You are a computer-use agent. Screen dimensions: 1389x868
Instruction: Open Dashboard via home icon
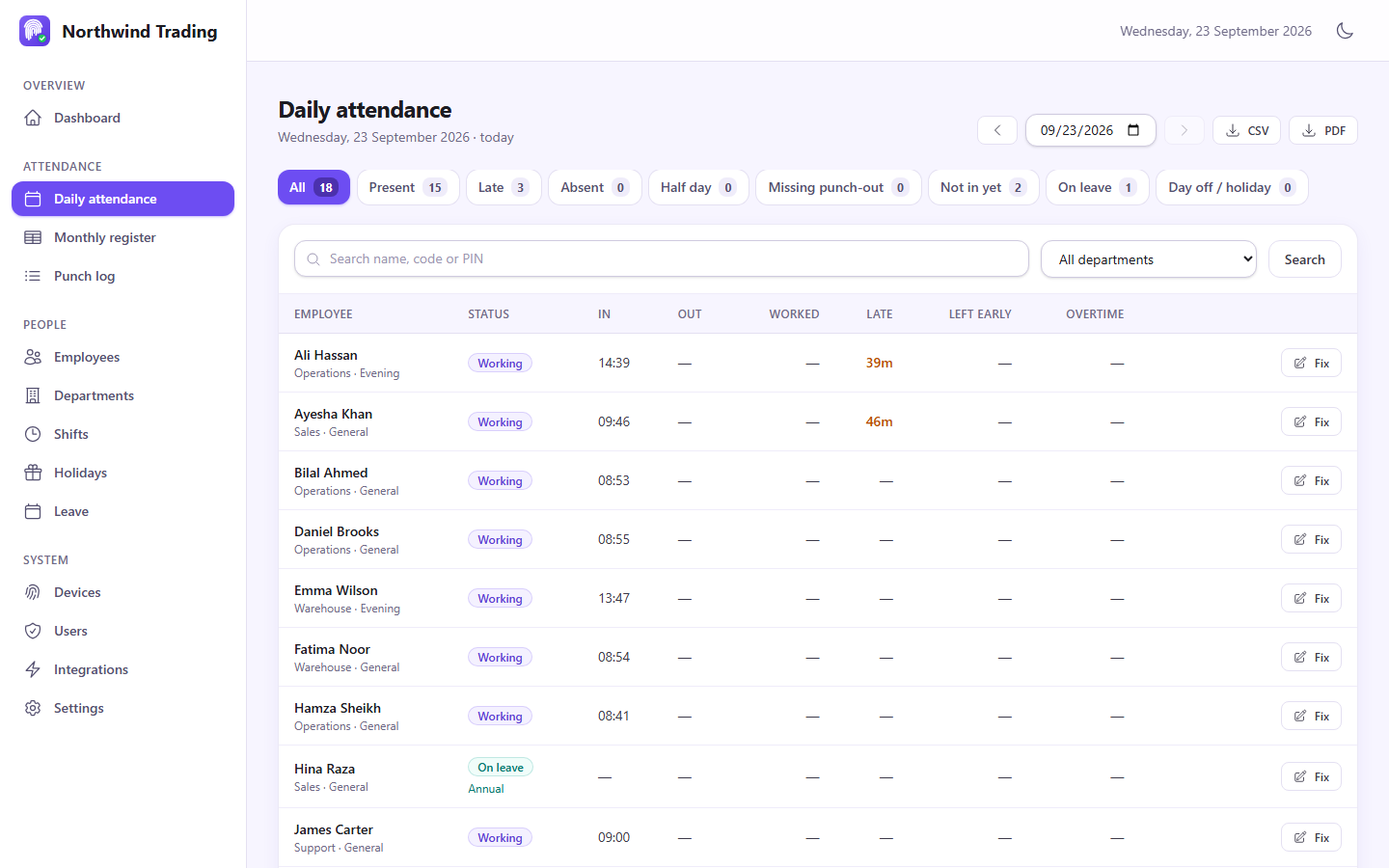coord(33,118)
